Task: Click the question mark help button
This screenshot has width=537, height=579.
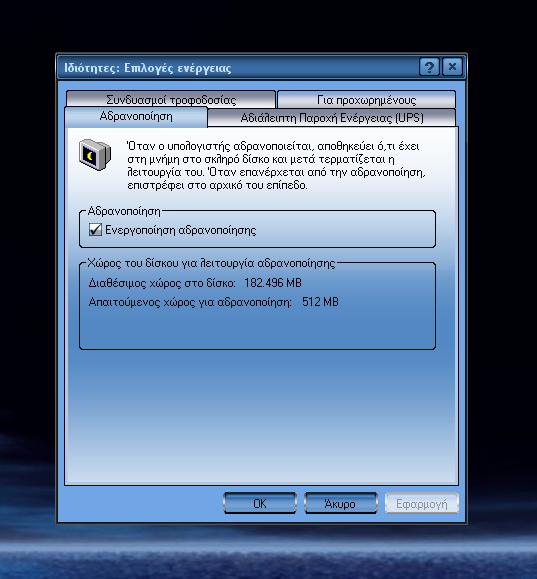Action: pyautogui.click(x=429, y=67)
